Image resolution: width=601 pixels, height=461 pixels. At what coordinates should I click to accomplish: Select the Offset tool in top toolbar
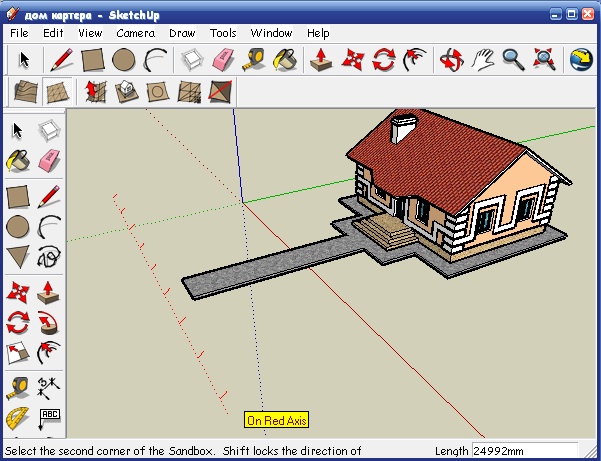(415, 60)
